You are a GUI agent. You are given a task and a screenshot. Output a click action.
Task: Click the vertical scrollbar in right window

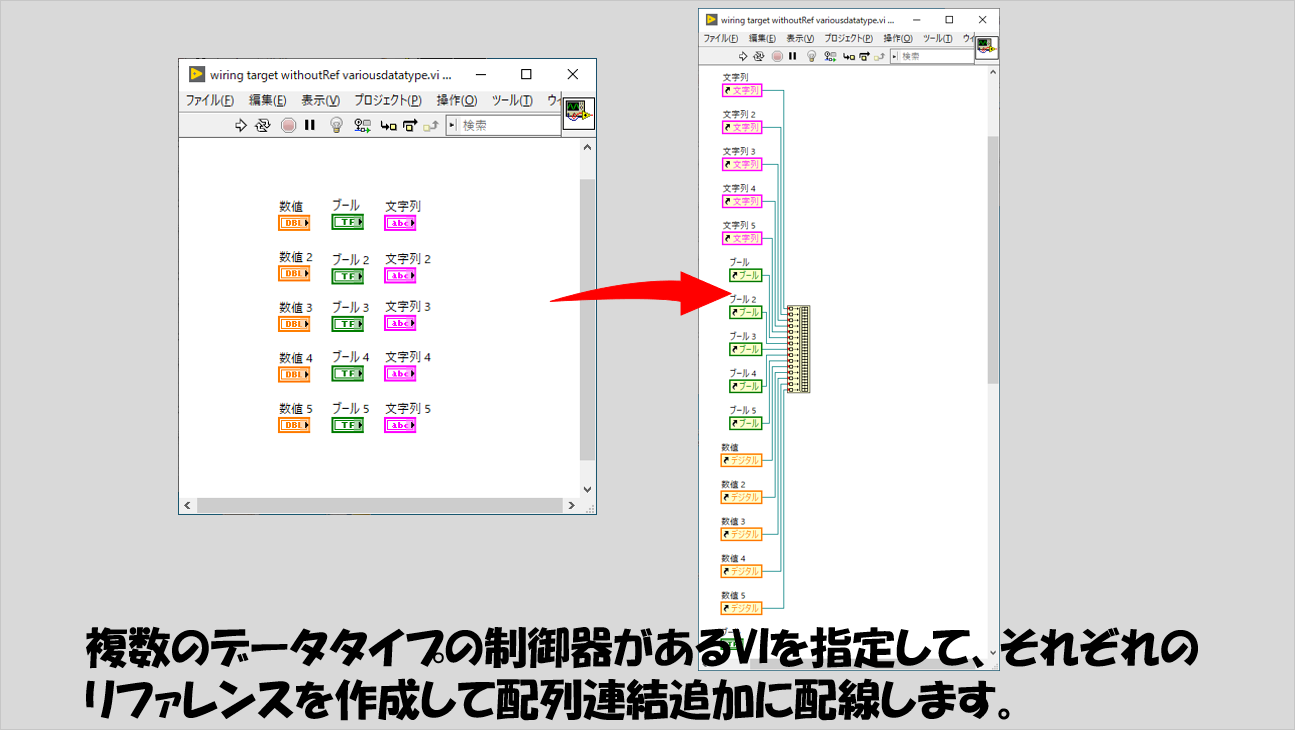(992, 260)
